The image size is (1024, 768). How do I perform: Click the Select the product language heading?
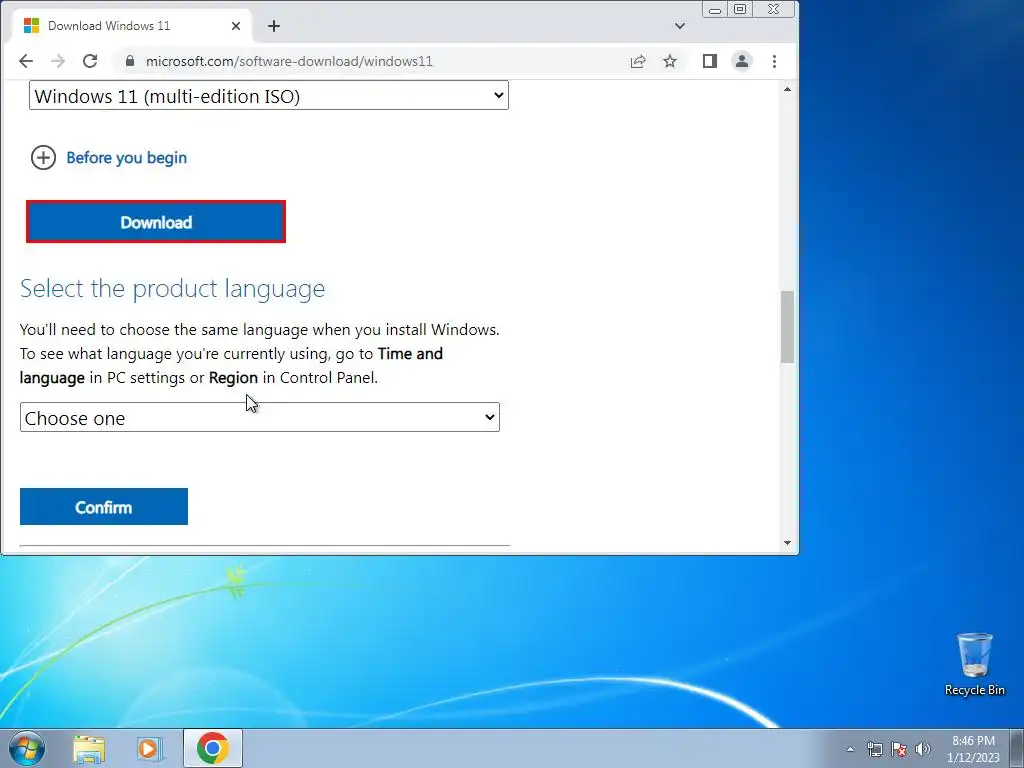point(172,289)
